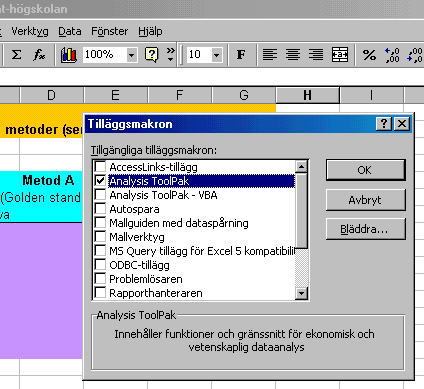This screenshot has width=424, height=389.
Task: Decrease decimal places icon
Action: (415, 54)
